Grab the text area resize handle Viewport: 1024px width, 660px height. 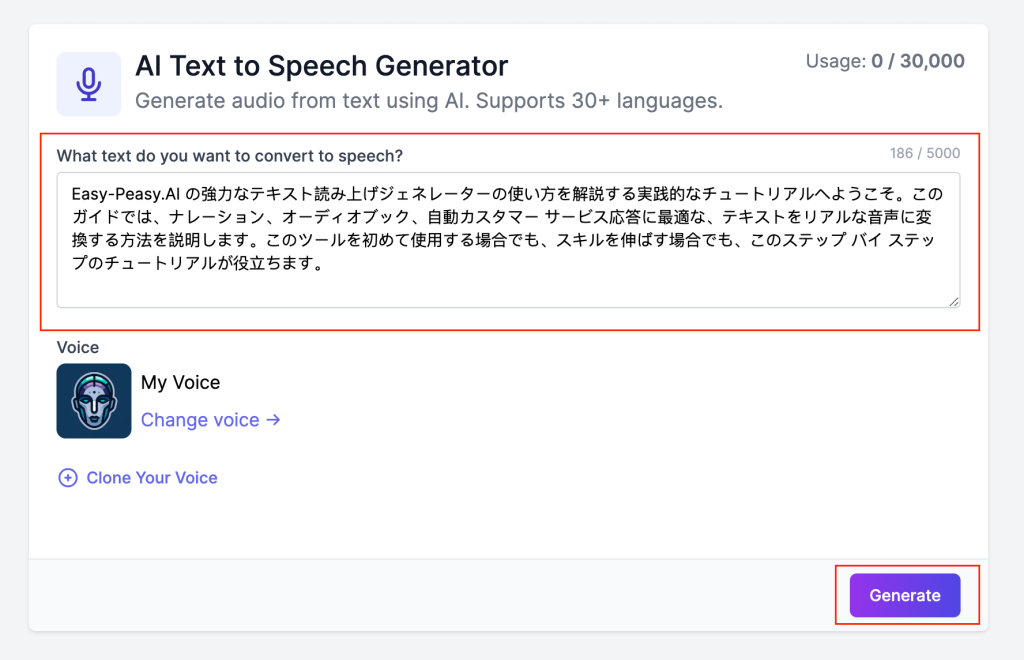click(954, 301)
